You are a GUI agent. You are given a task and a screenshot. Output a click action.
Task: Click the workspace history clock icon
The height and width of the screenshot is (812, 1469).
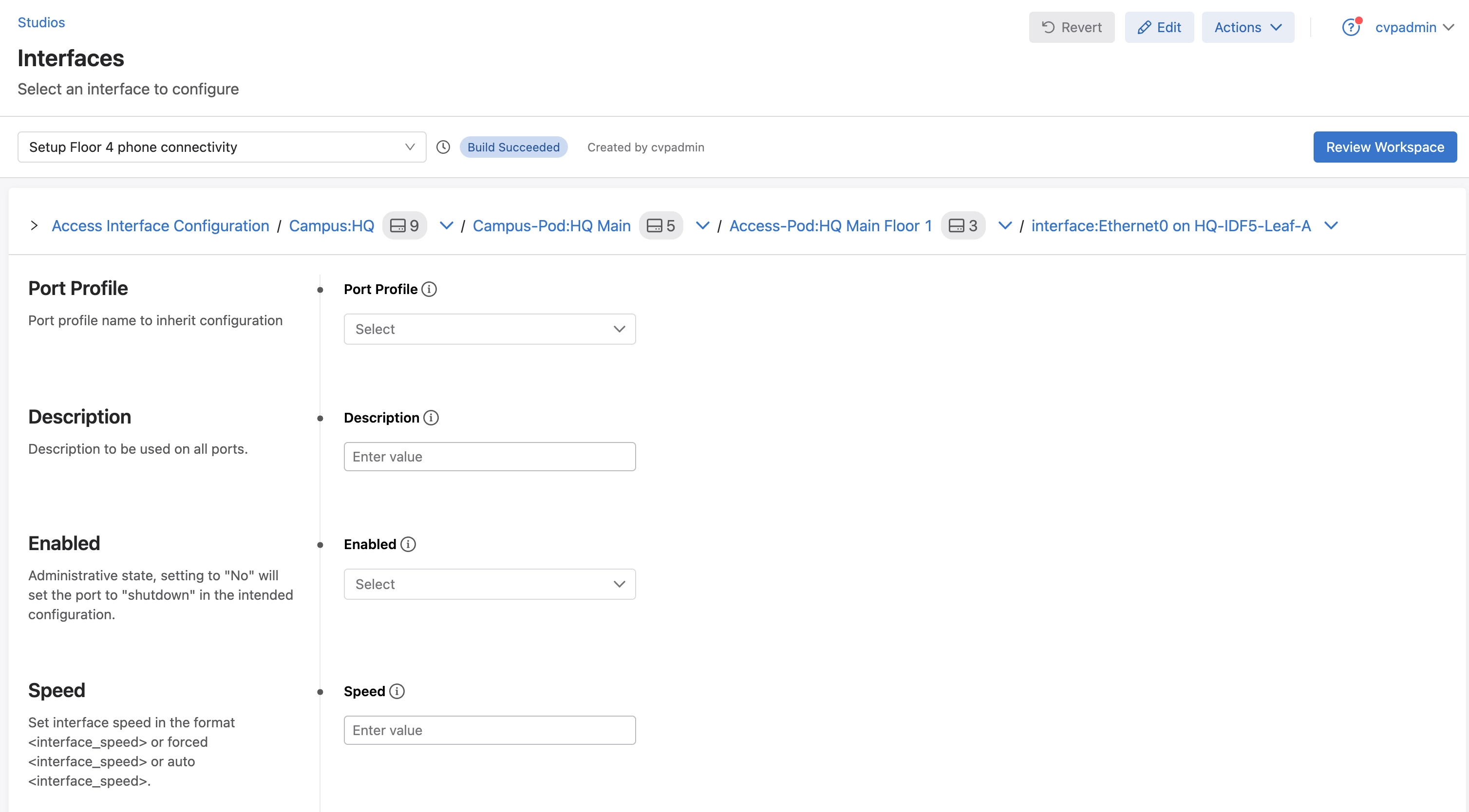coord(444,147)
